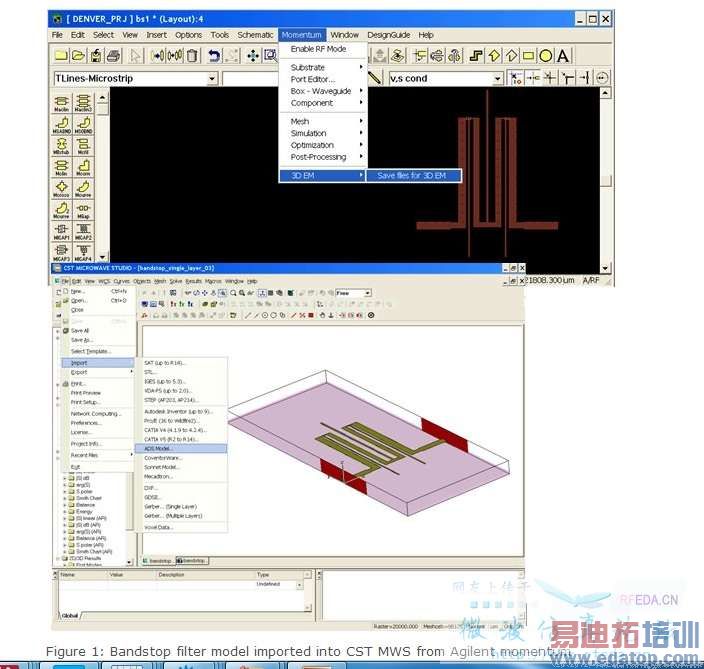Insert the MGap component from palette

click(x=83, y=210)
